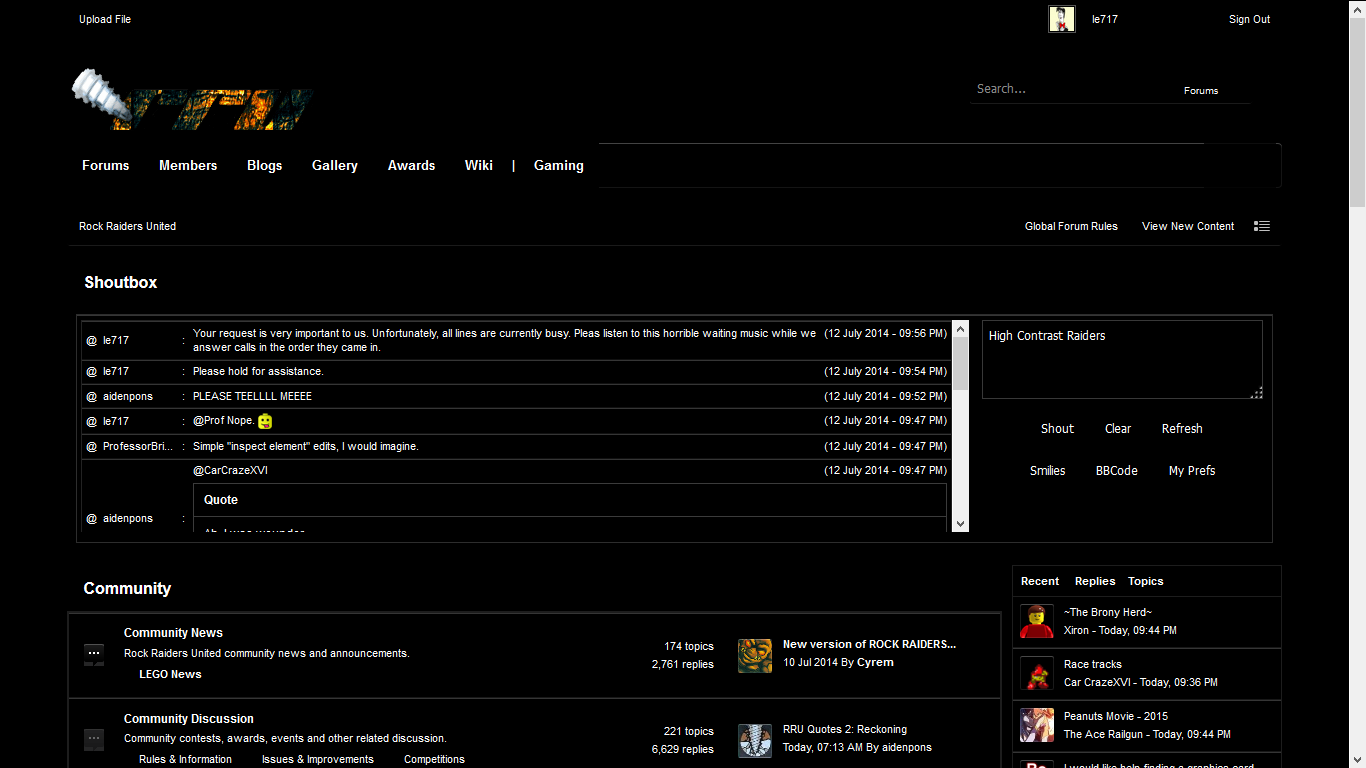1366x768 pixels.
Task: Open the Gallery section
Action: click(335, 166)
